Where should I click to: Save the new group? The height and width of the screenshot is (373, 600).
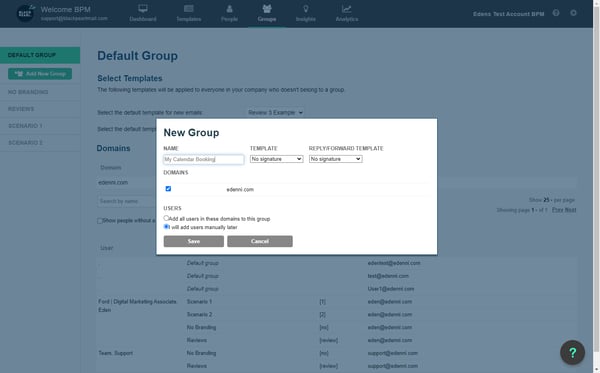coord(194,241)
